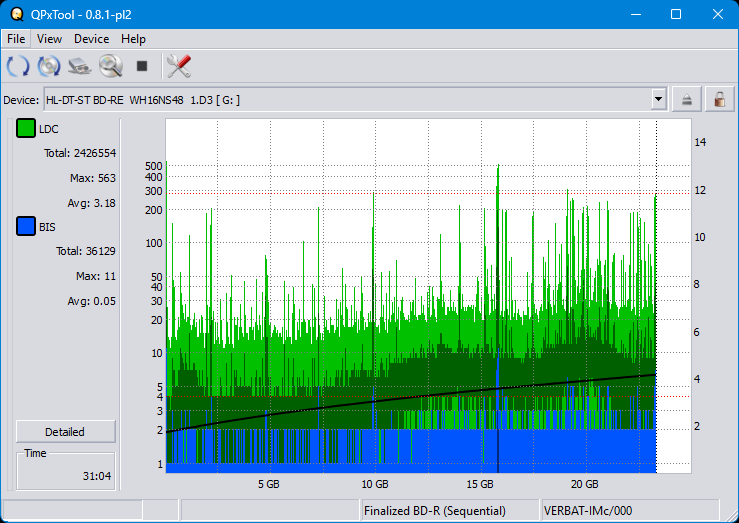
Task: Open preferences with wrench and screwdriver icon
Action: 179,67
